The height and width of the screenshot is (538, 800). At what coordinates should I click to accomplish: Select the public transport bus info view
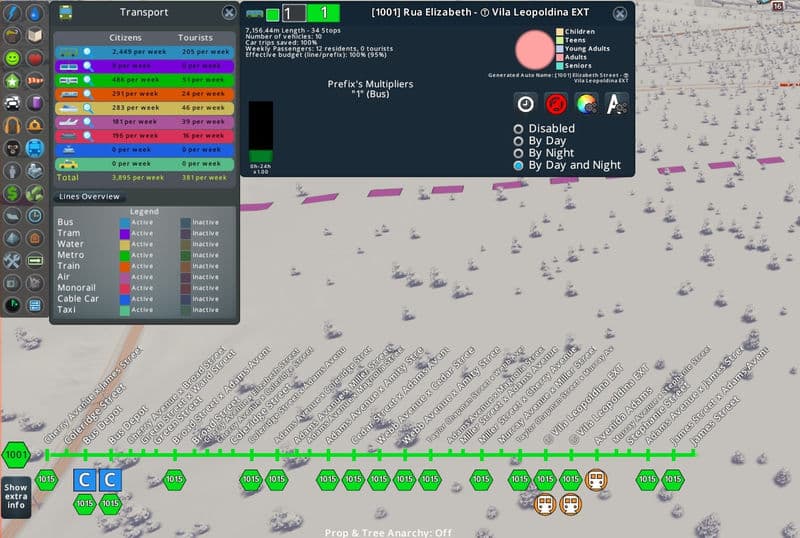[36, 149]
